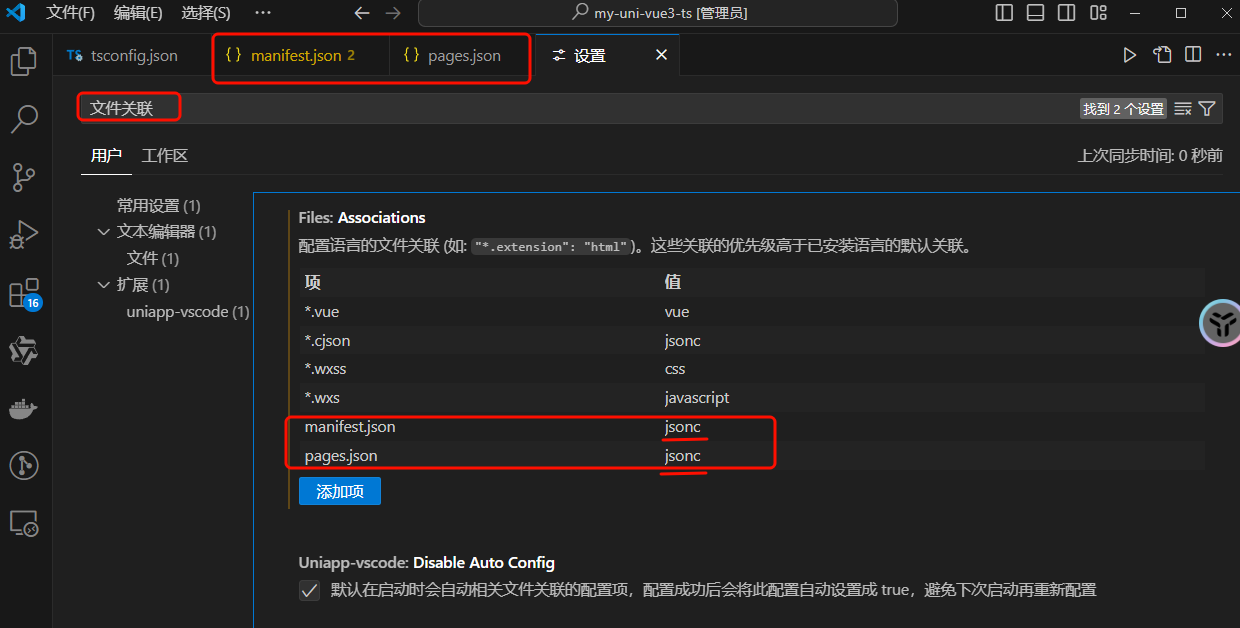Click the css value for *.wxss
Image resolution: width=1240 pixels, height=628 pixels.
(x=675, y=369)
